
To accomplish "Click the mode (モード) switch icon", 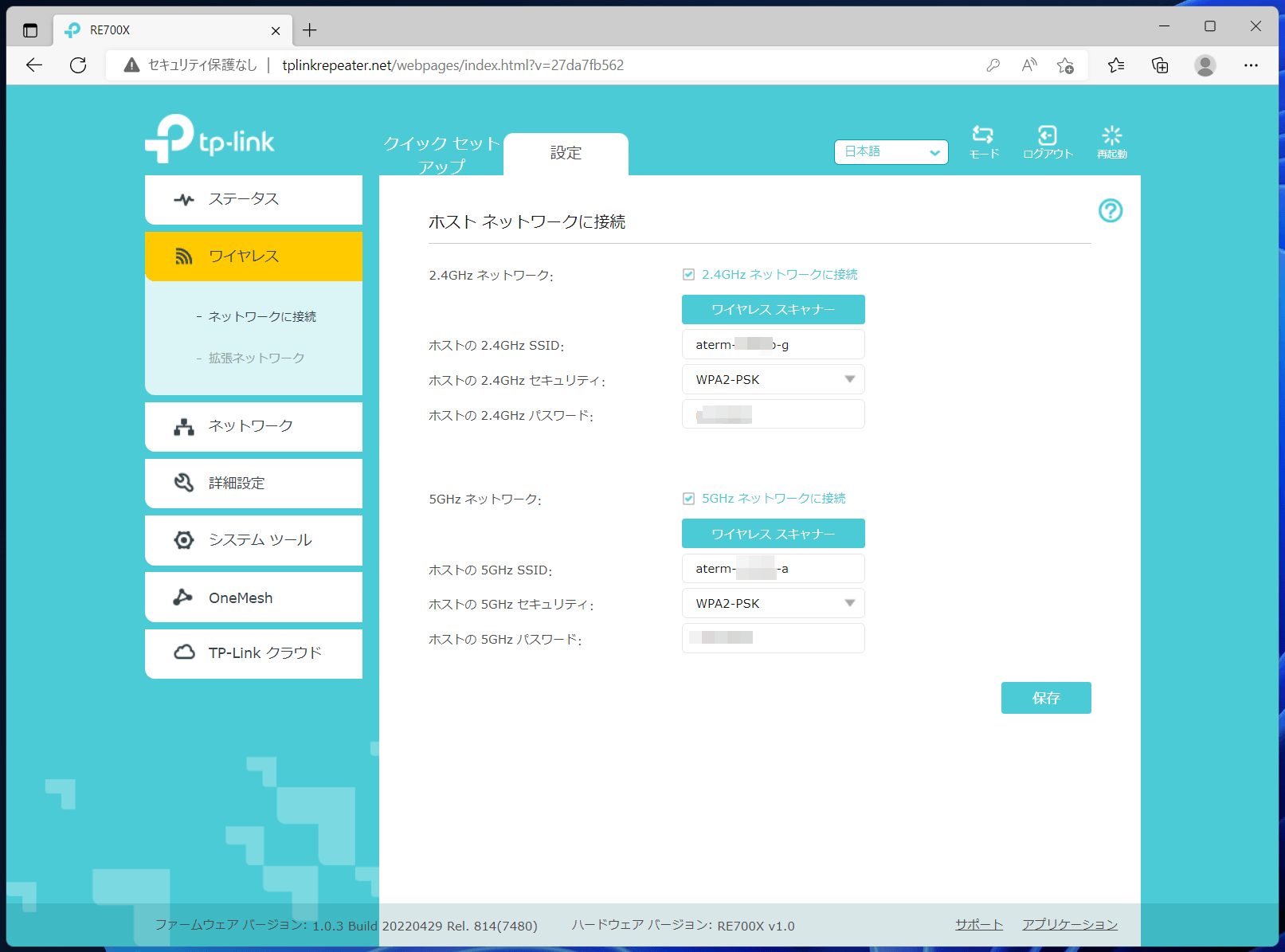I will coord(983,142).
